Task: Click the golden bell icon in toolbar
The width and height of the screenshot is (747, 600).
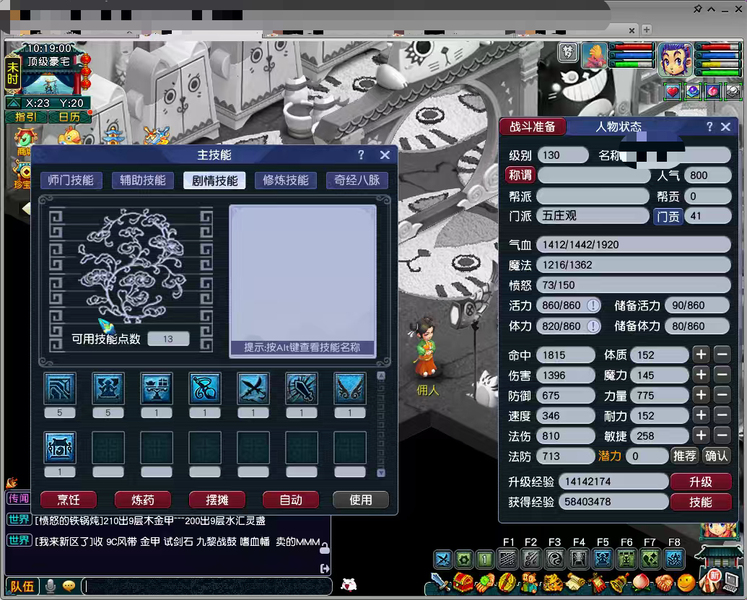Action: 619,582
